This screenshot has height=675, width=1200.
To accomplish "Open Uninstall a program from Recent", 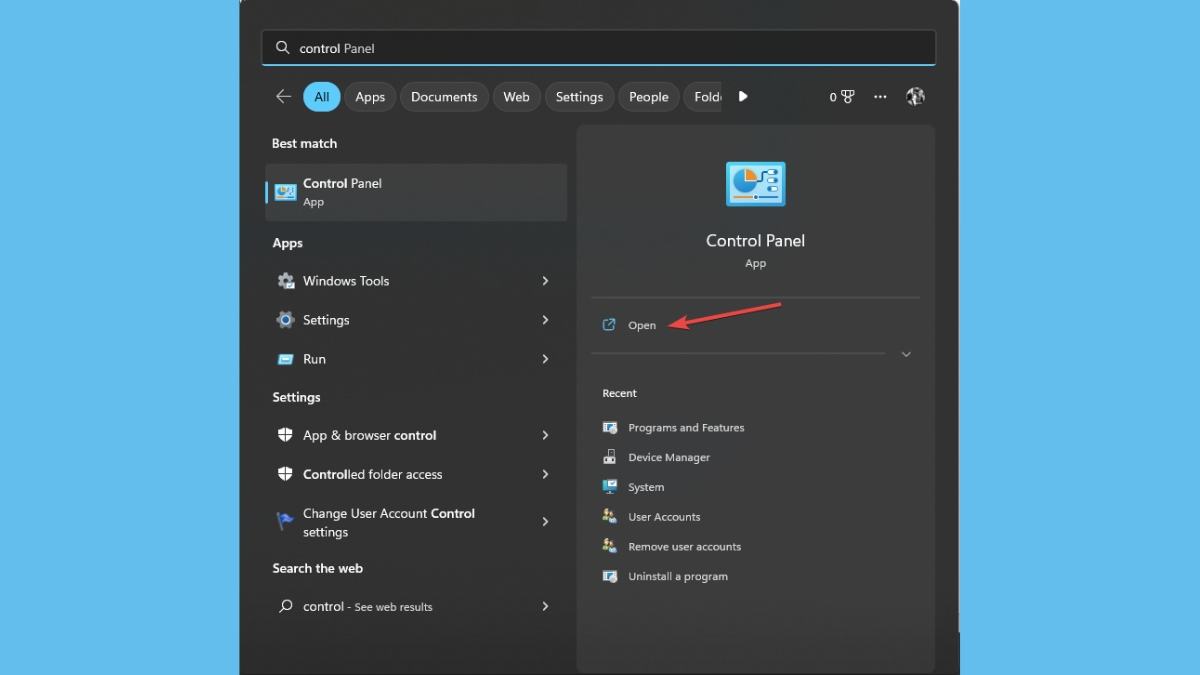I will click(x=678, y=577).
